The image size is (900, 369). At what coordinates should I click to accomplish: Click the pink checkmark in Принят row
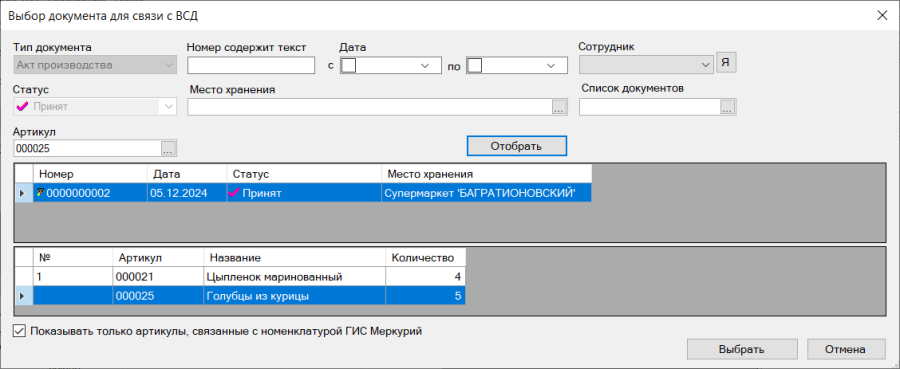[x=235, y=193]
